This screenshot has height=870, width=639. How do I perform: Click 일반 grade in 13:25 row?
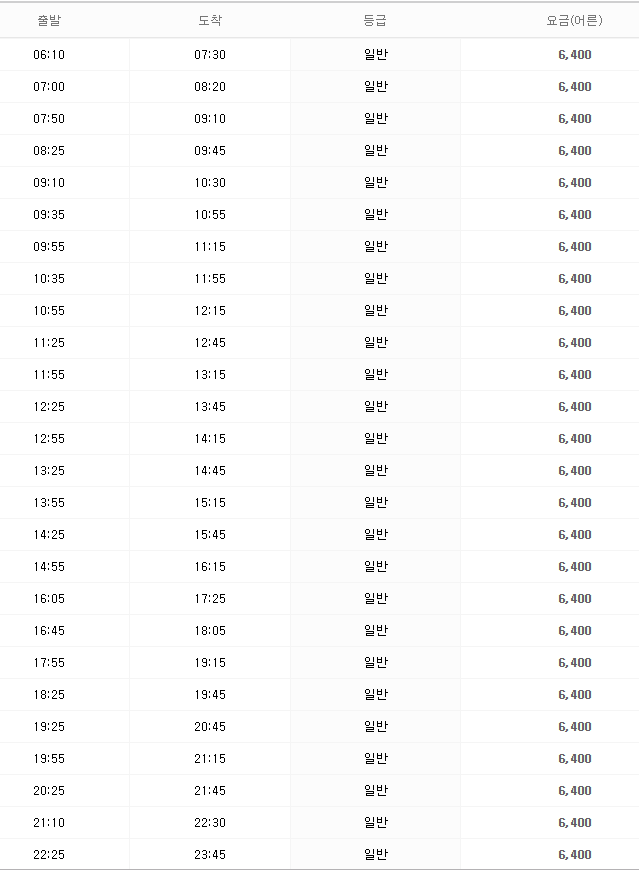(x=376, y=471)
